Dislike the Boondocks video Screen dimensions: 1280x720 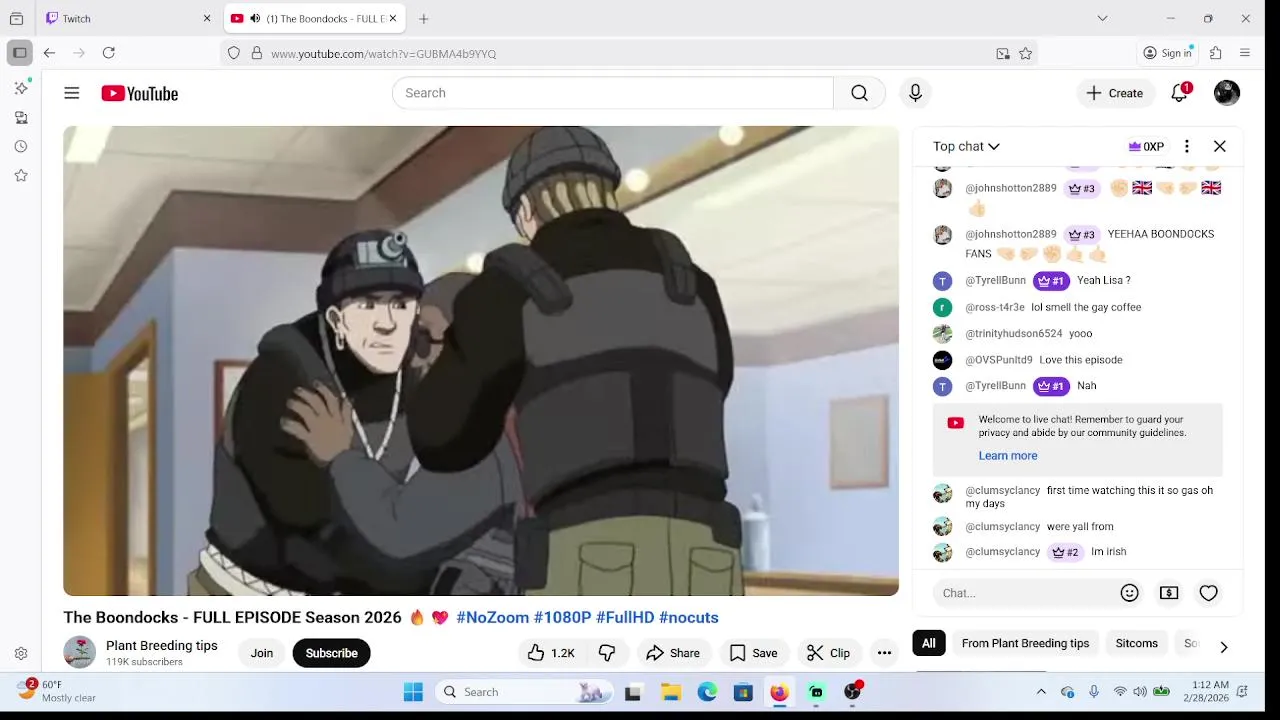click(607, 653)
